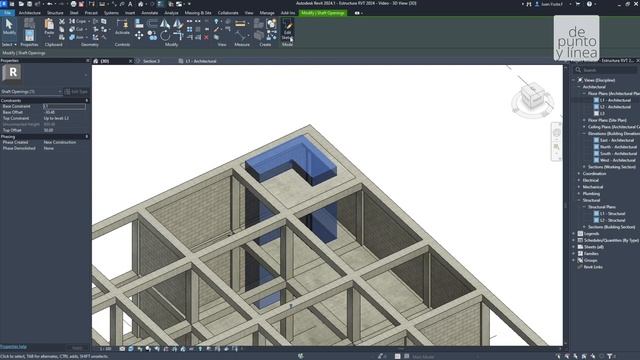The height and width of the screenshot is (360, 640).
Task: Expand the Mechanical discipline node
Action: click(579, 187)
